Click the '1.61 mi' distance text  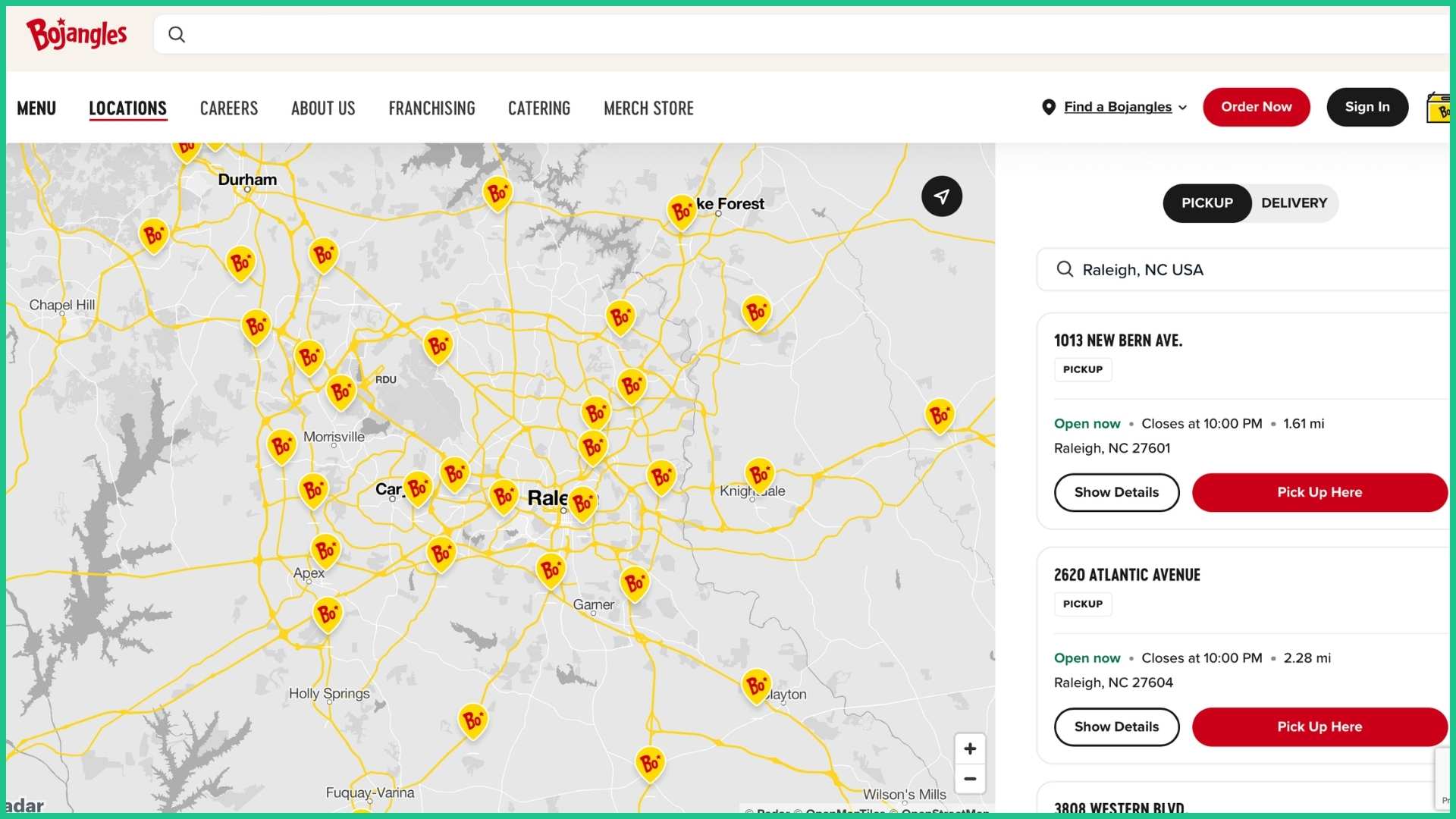coord(1304,424)
